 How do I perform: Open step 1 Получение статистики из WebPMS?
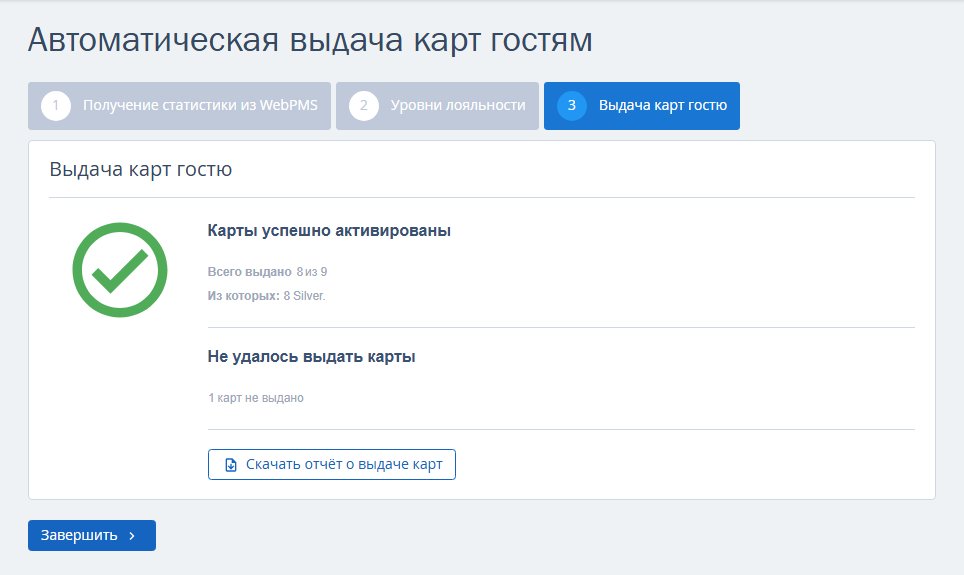coord(180,106)
